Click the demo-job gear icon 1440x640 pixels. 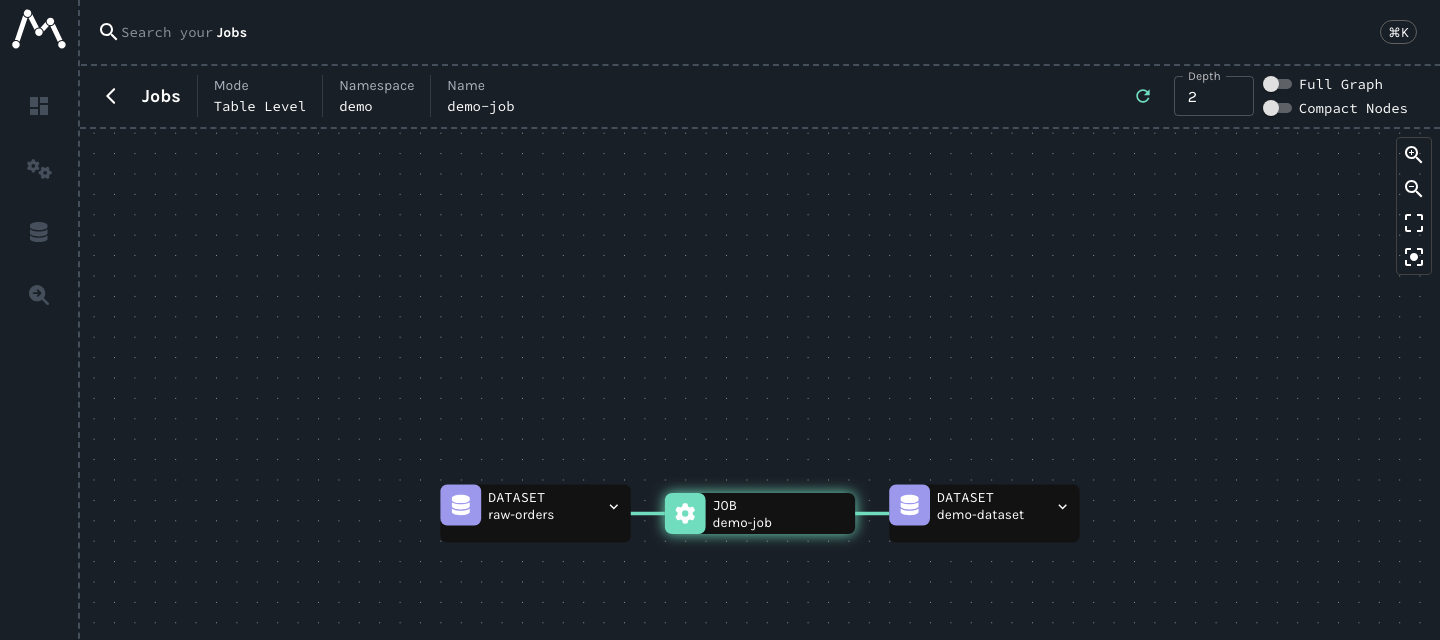[x=685, y=514]
